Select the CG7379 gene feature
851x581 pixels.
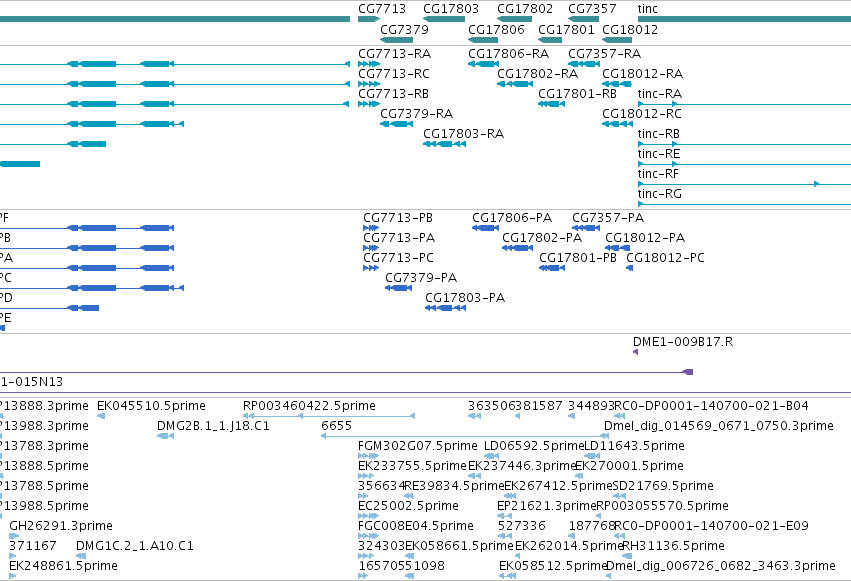click(396, 40)
